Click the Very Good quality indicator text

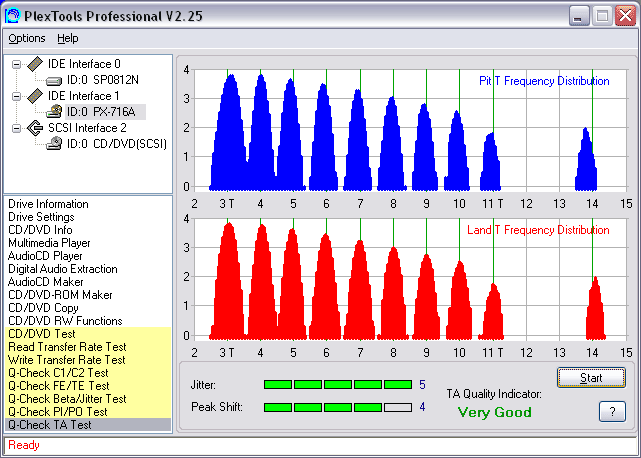[x=495, y=412]
